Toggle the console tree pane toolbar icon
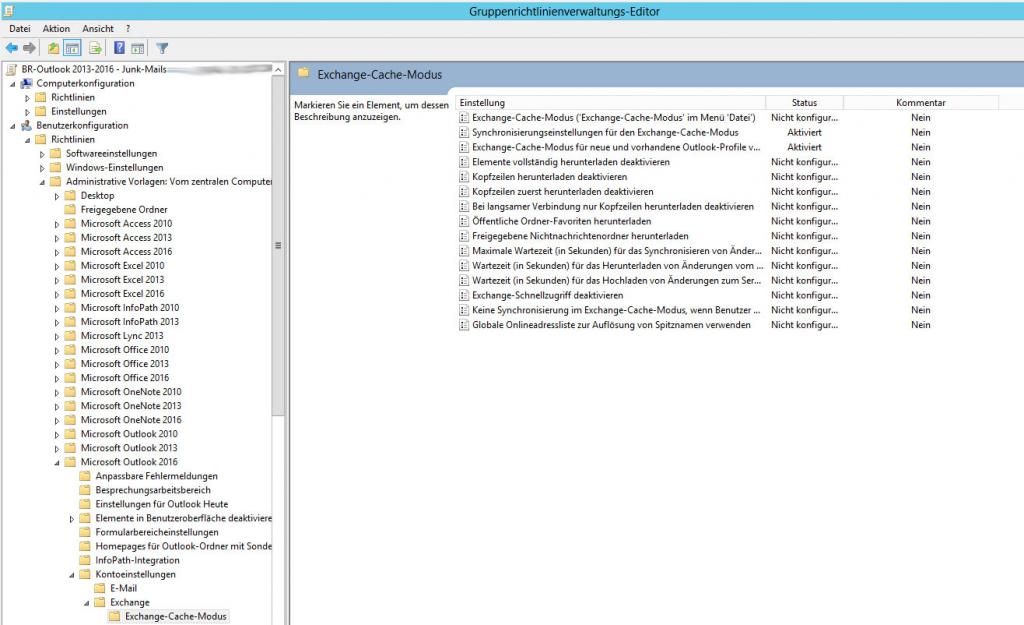 72,48
